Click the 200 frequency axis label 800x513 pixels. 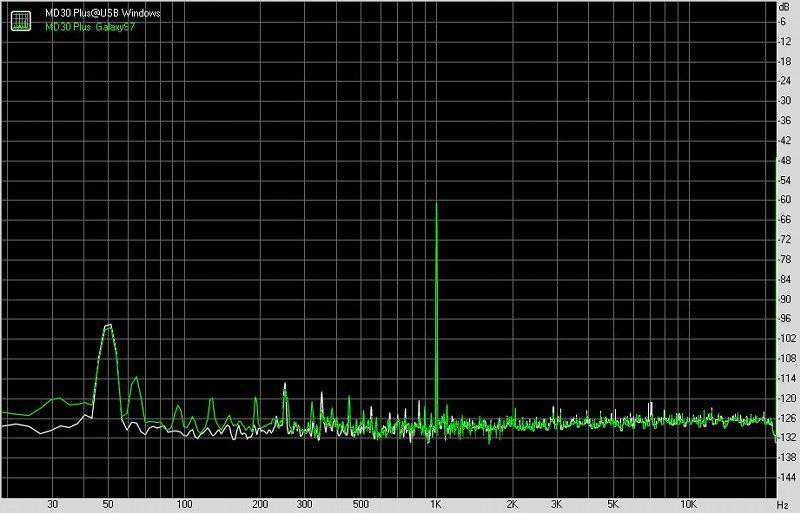click(x=260, y=506)
